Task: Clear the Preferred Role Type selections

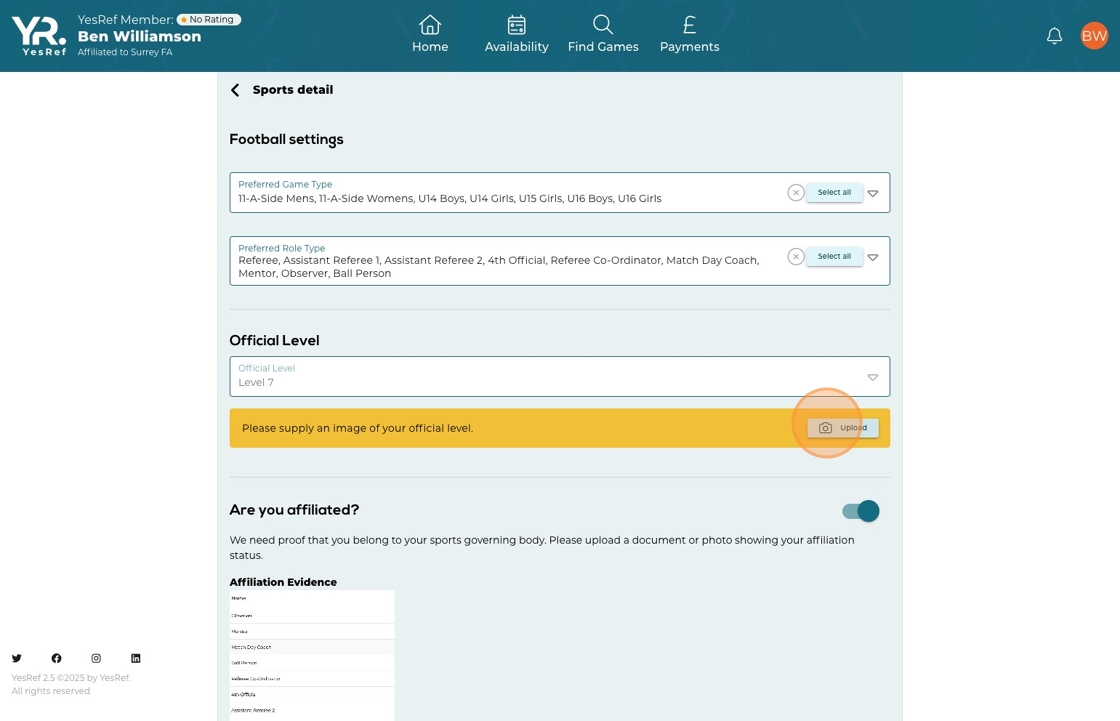Action: [795, 257]
